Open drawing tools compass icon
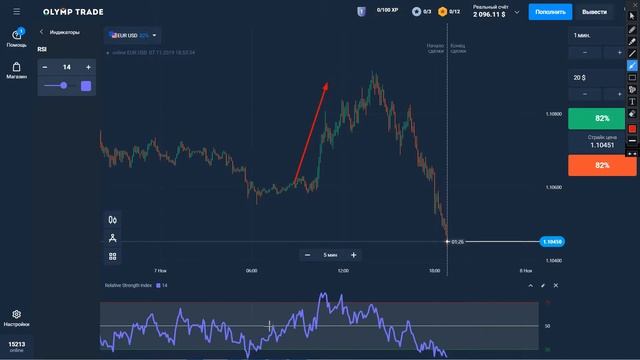Image resolution: width=640 pixels, height=360 pixels. click(x=113, y=238)
